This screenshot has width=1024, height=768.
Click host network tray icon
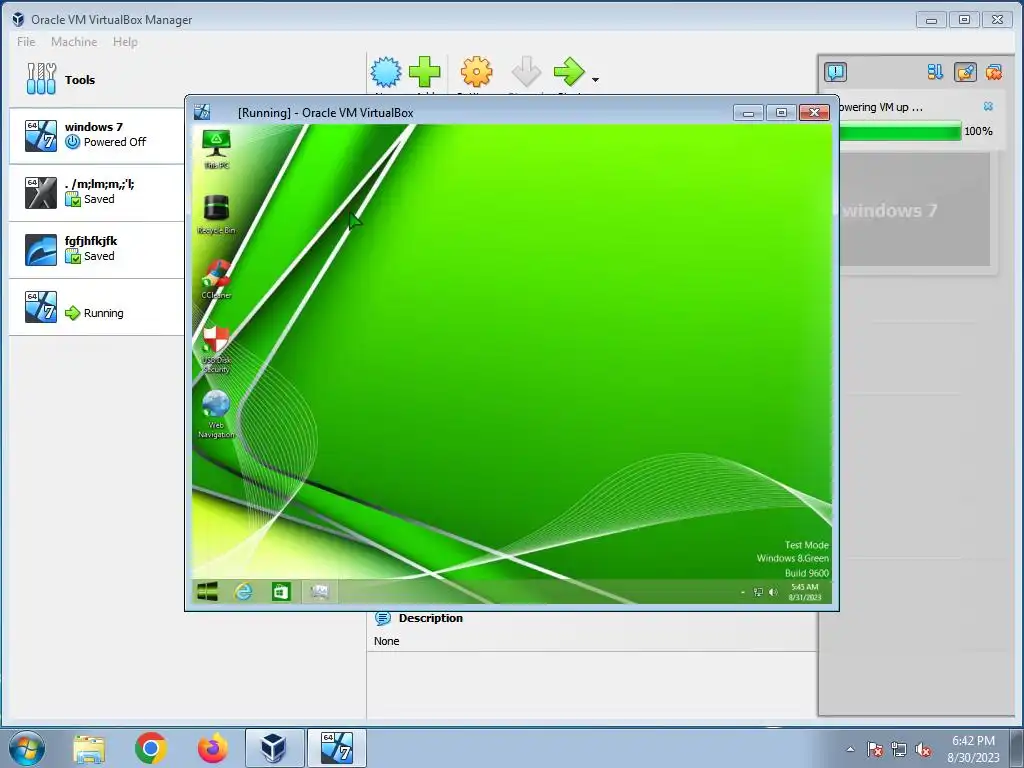(899, 749)
